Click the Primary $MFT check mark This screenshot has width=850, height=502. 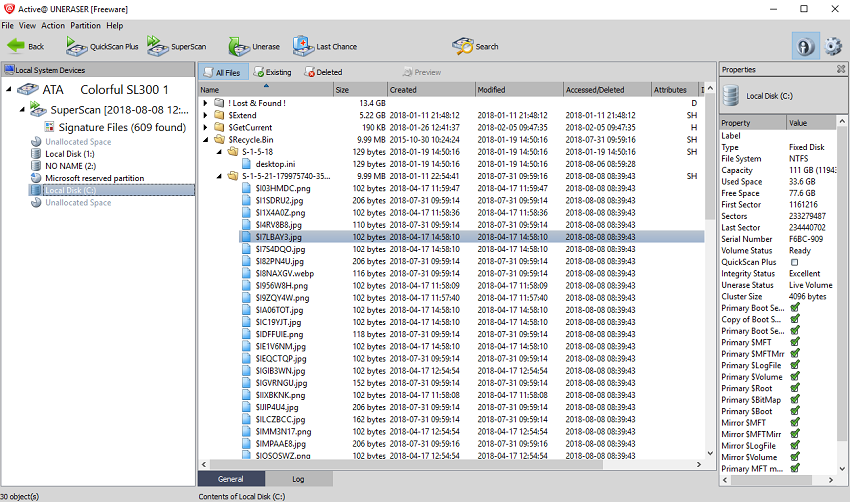[795, 342]
